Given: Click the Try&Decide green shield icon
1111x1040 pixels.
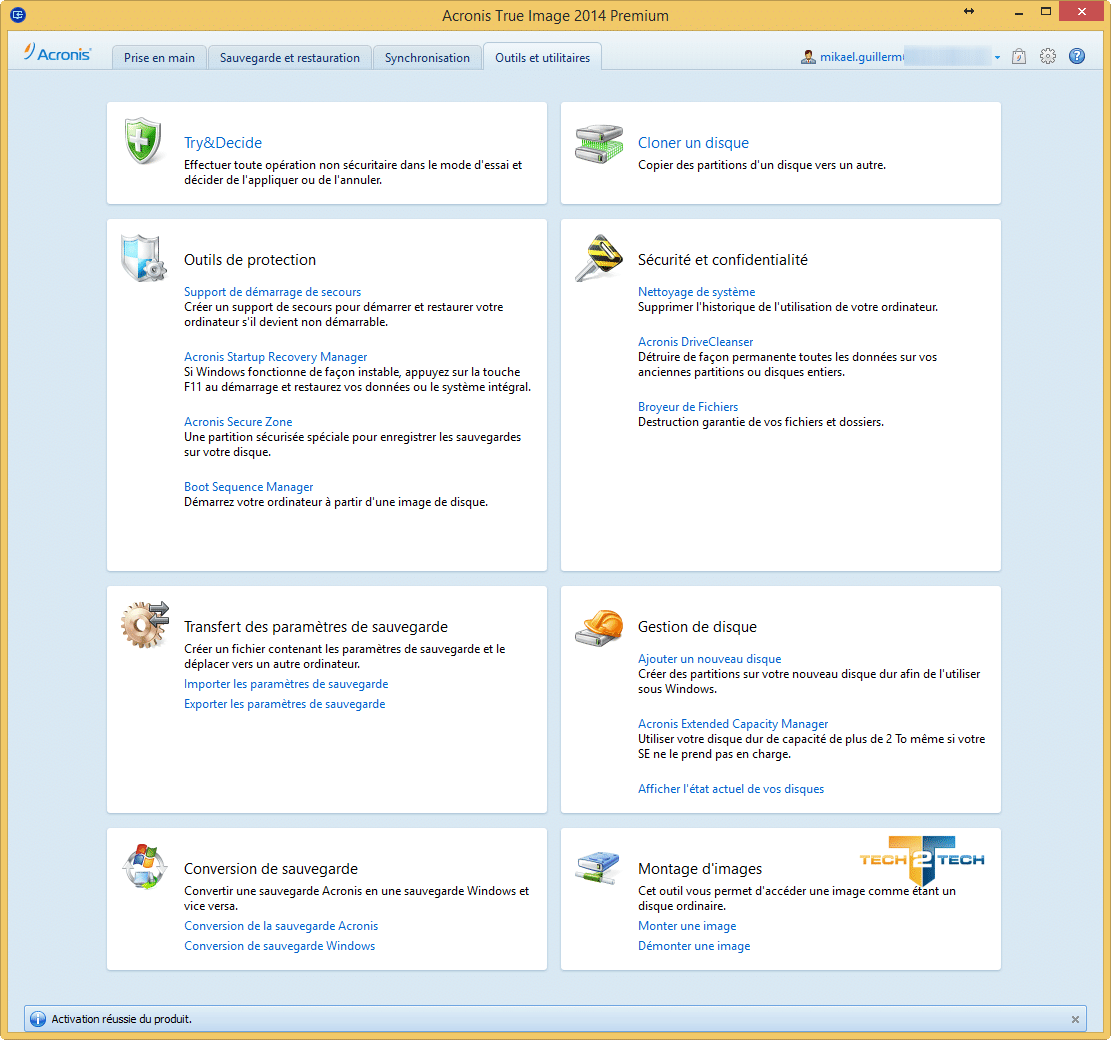Looking at the screenshot, I should pyautogui.click(x=143, y=140).
